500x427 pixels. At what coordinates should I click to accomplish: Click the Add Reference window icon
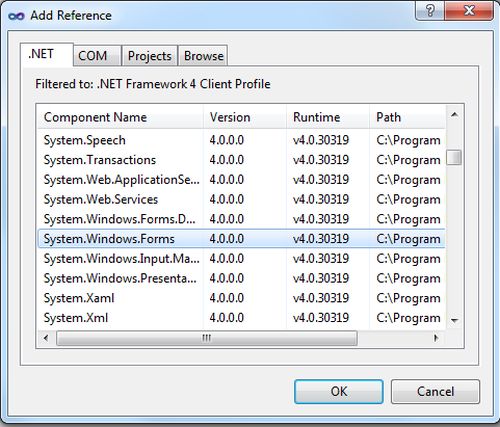pos(16,16)
